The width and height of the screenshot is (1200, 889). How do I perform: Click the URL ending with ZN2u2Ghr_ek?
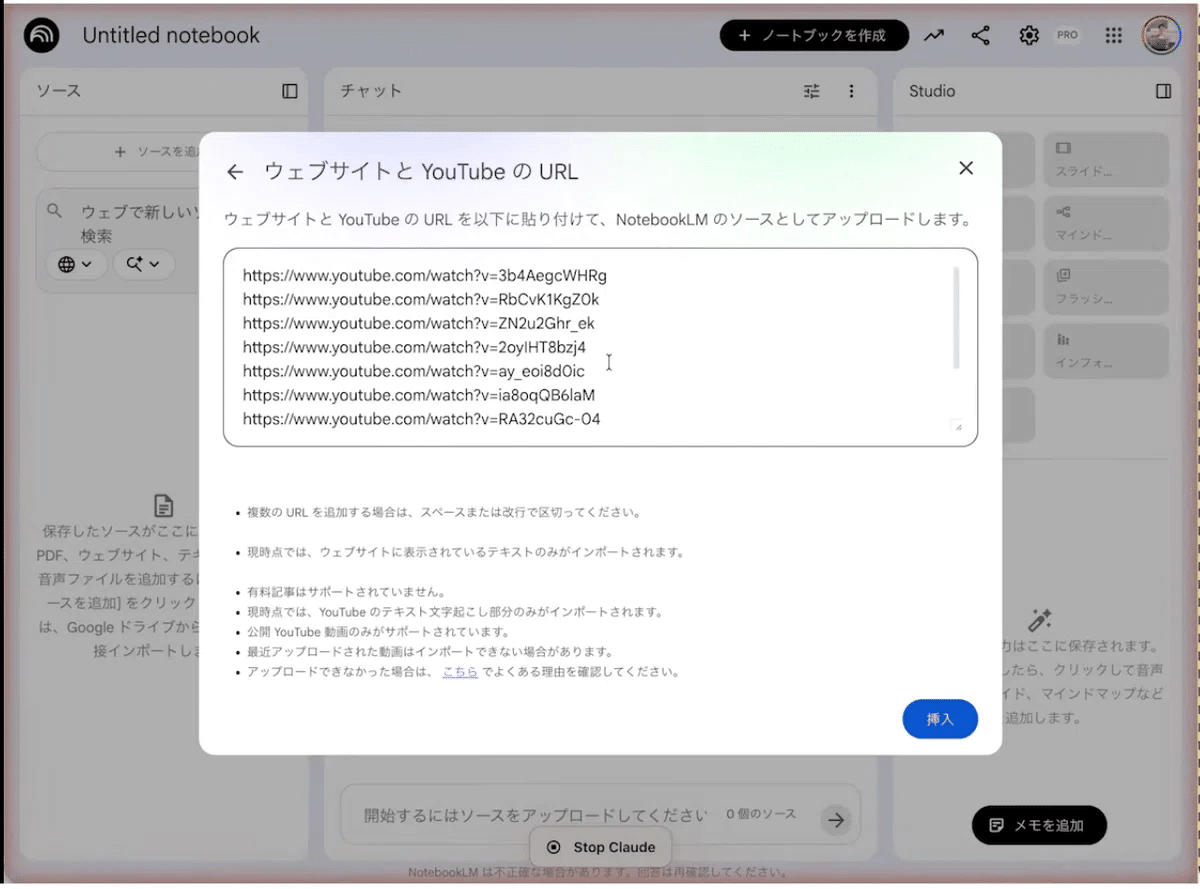[419, 323]
